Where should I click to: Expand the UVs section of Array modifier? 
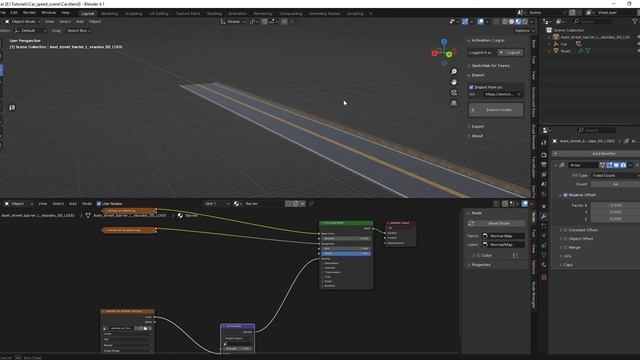coord(567,256)
